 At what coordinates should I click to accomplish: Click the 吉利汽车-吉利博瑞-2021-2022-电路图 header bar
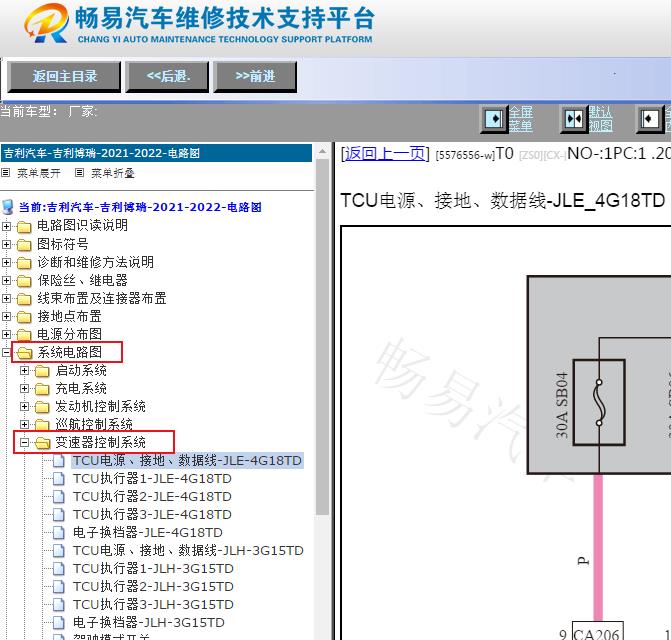pos(156,153)
